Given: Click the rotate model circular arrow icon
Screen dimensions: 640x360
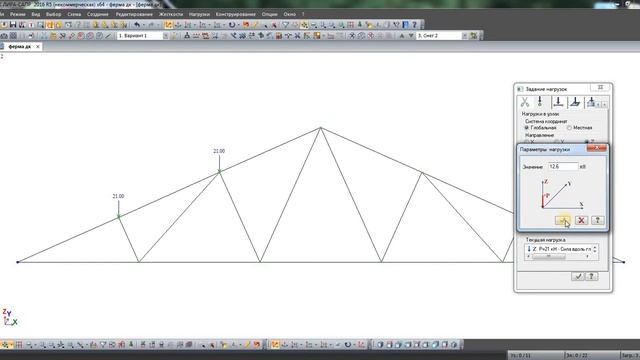Looking at the screenshot, I should 232,25.
